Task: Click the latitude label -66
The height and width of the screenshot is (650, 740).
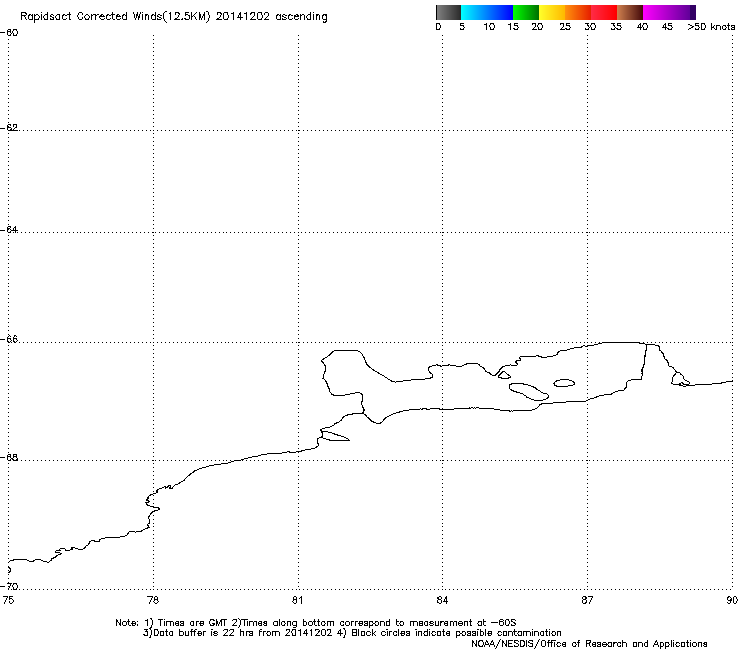Action: click(9, 340)
